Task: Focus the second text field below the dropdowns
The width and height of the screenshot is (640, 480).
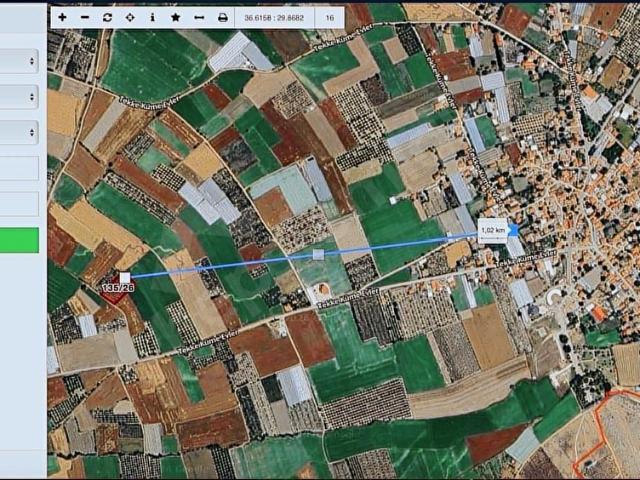Action: (x=19, y=204)
